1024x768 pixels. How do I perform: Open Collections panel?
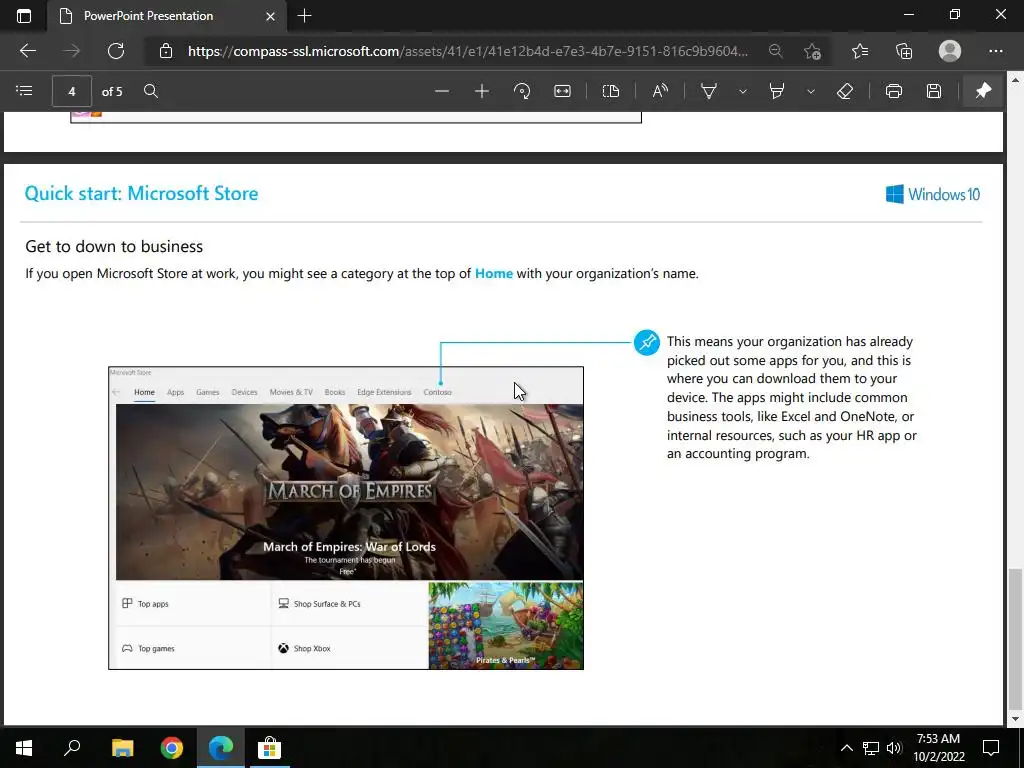pos(904,51)
